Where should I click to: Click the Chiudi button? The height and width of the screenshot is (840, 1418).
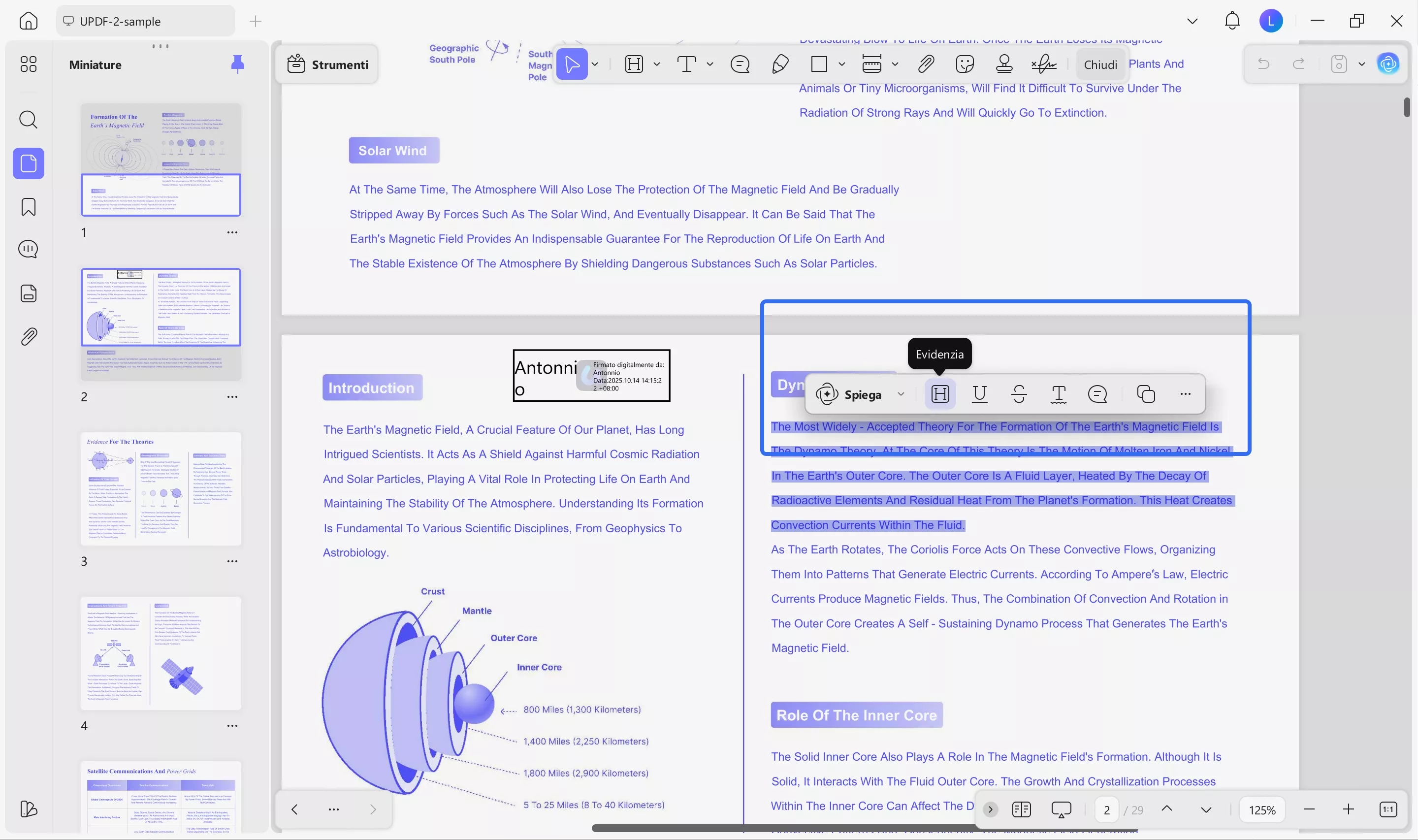(x=1100, y=64)
